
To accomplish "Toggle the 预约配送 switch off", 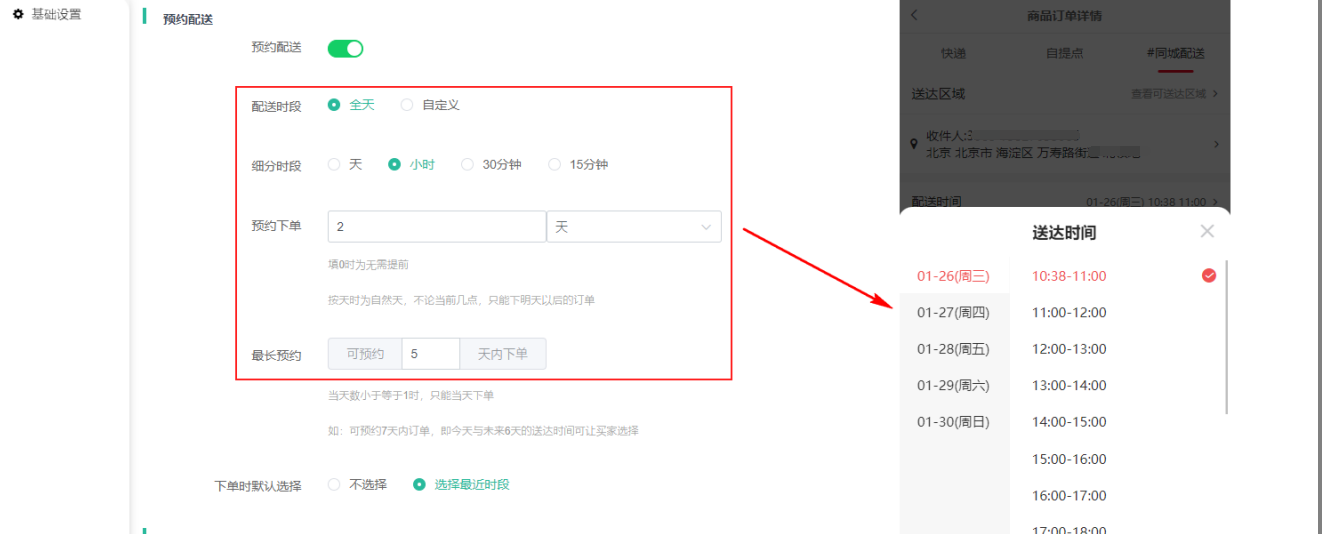I will (345, 48).
